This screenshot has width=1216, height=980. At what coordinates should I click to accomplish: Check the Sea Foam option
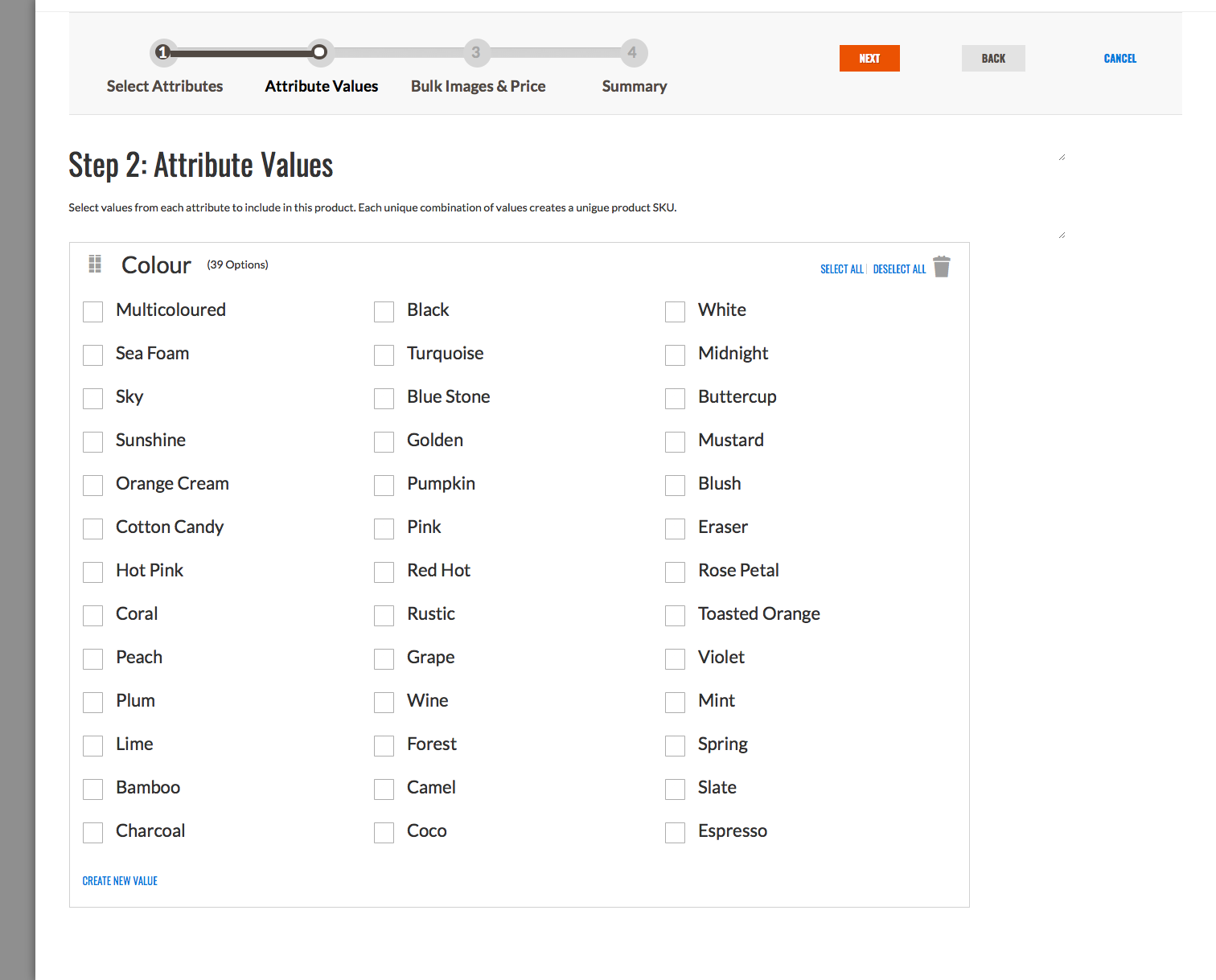[92, 355]
